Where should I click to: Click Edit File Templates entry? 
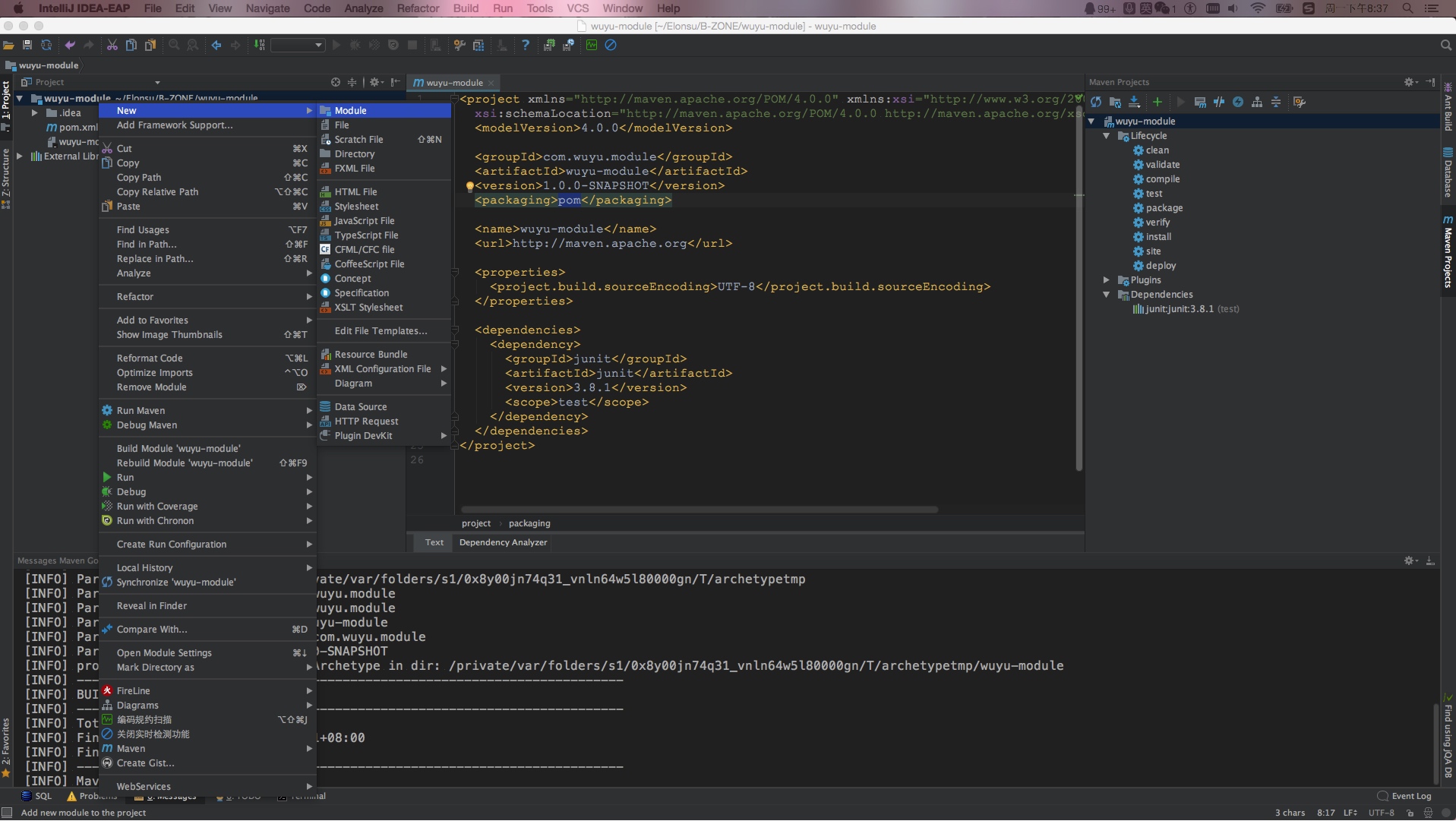coord(384,331)
